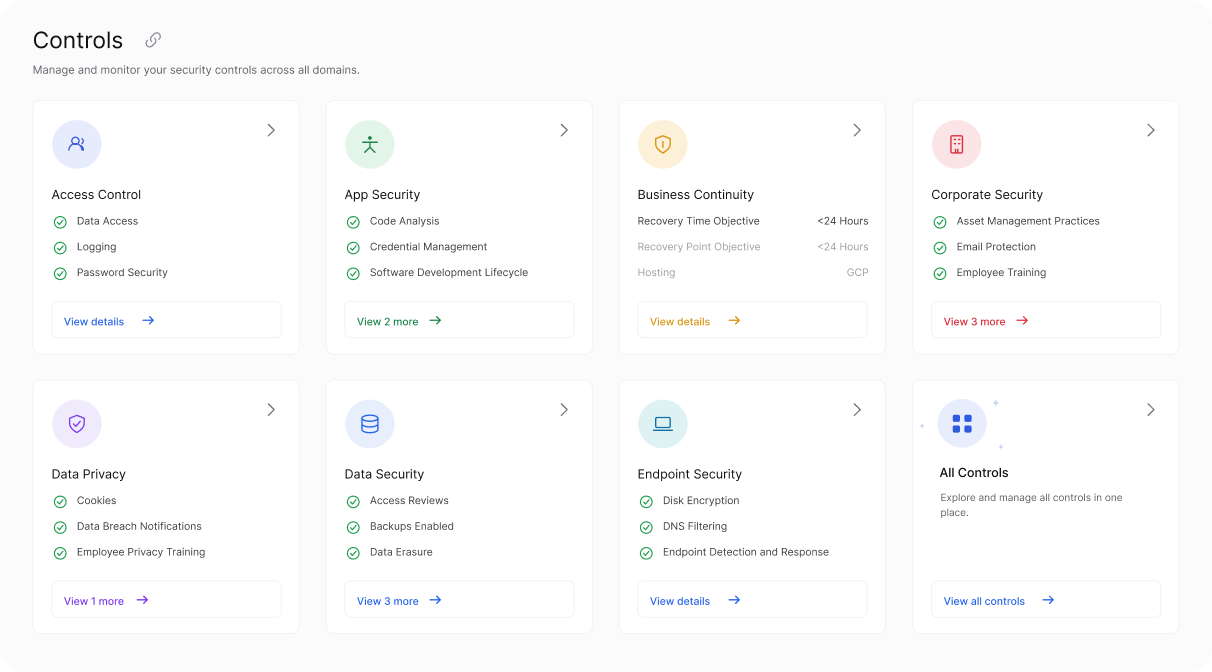Copy link icon next to Controls heading
Screen dimensions: 1212x672
(x=153, y=40)
